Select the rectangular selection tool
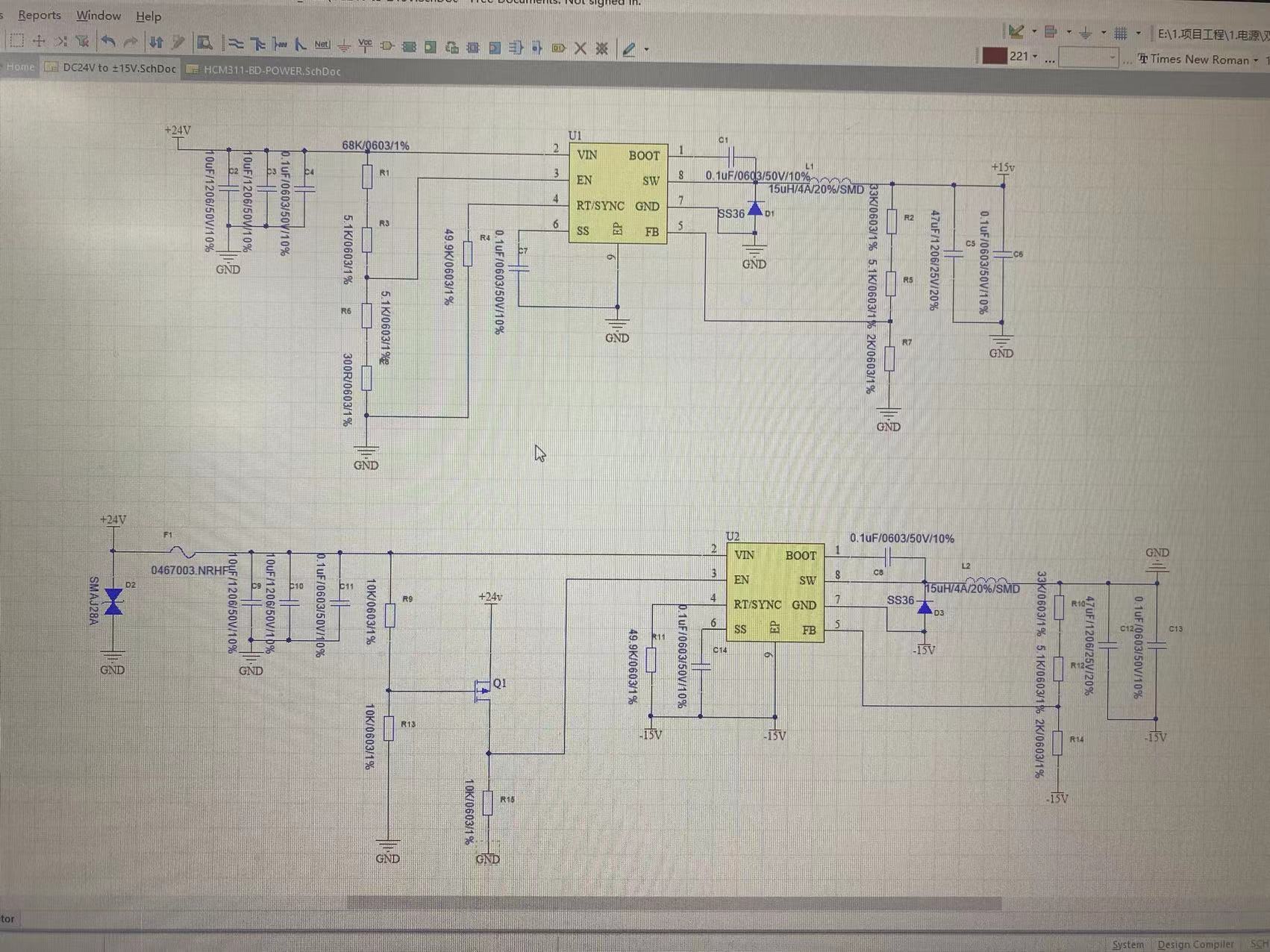The height and width of the screenshot is (952, 1270). (x=17, y=41)
